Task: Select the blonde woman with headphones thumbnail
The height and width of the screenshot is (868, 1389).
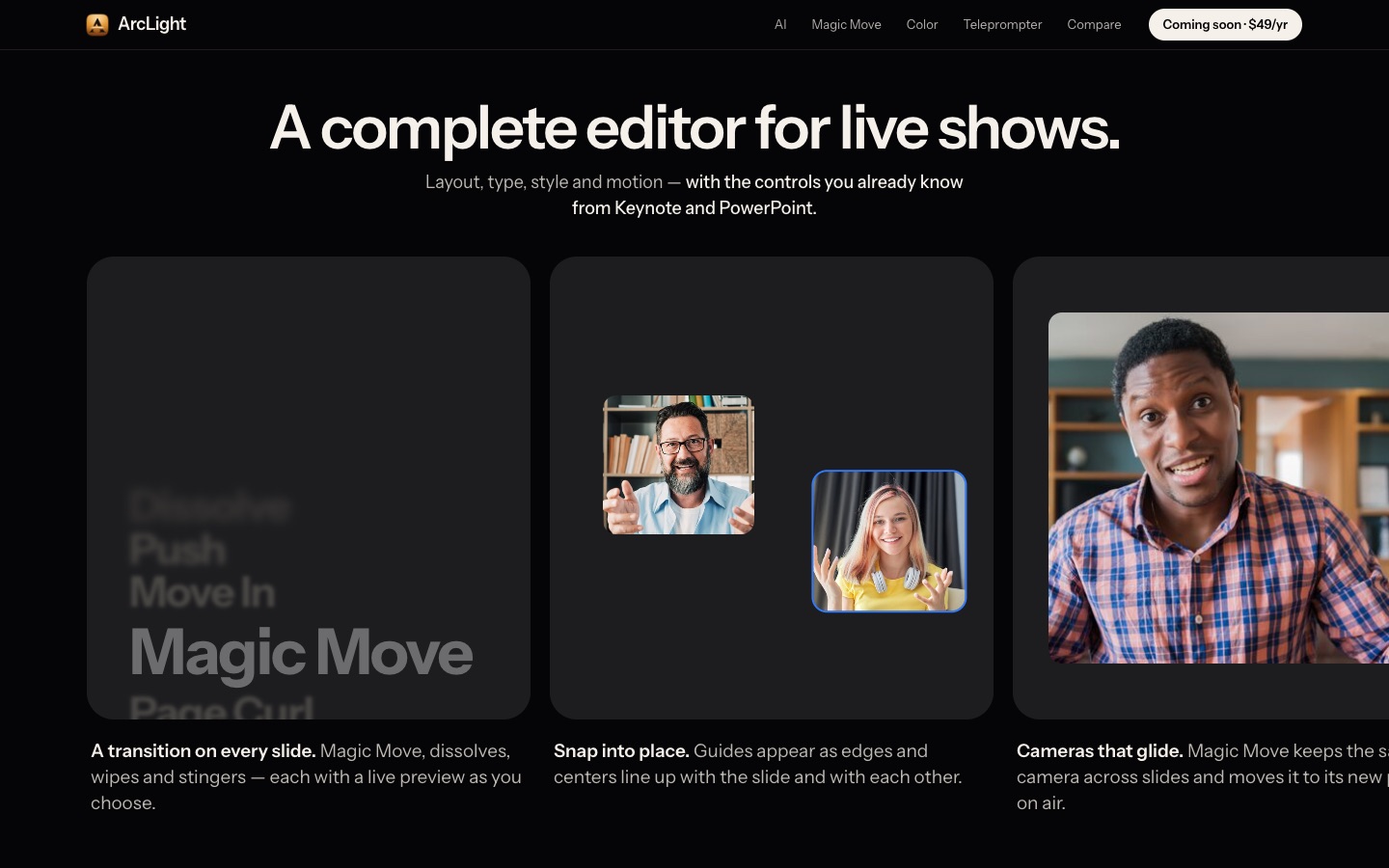Action: (x=889, y=541)
